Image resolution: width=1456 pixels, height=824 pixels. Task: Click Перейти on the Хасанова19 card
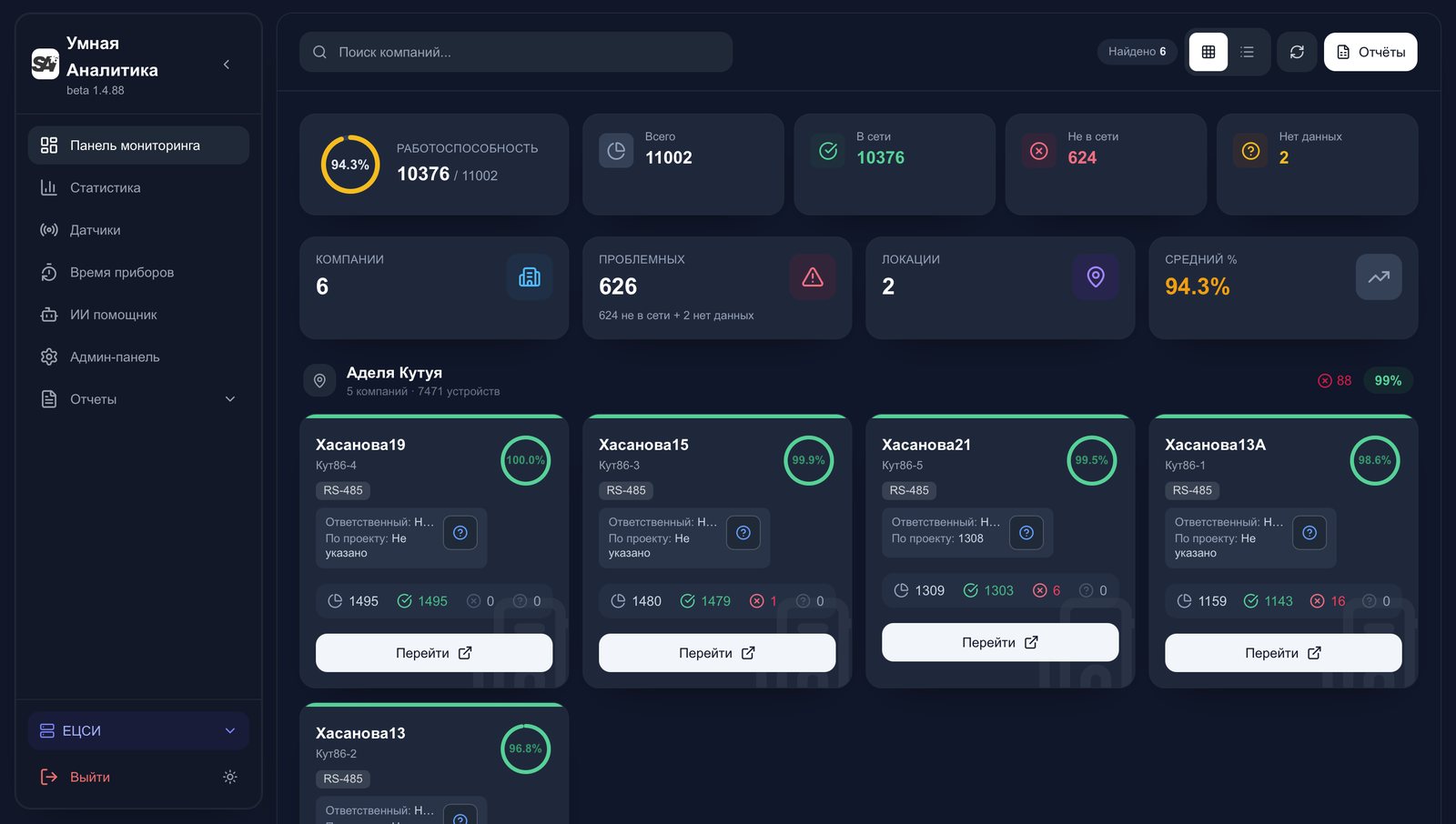pos(434,653)
